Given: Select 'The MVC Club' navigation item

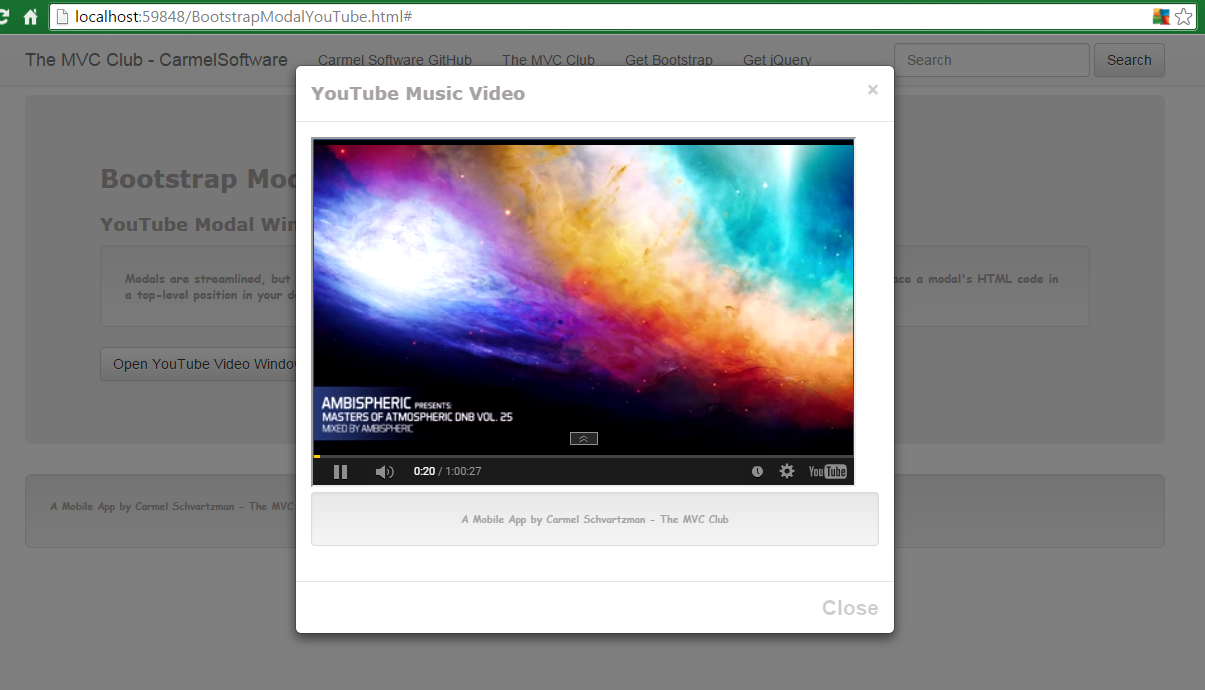Looking at the screenshot, I should point(548,60).
